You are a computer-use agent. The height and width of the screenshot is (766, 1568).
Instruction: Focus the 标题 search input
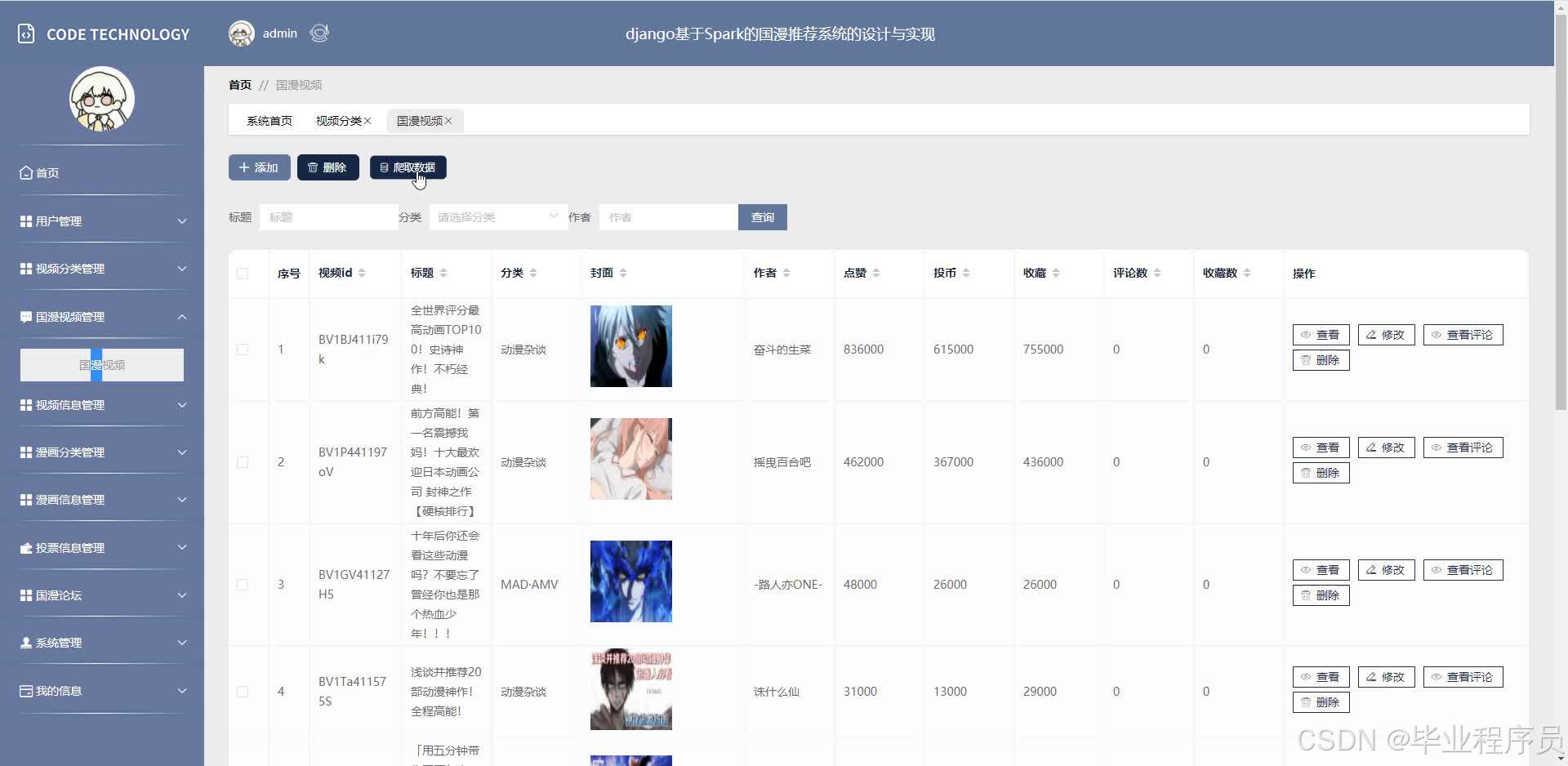tap(328, 217)
